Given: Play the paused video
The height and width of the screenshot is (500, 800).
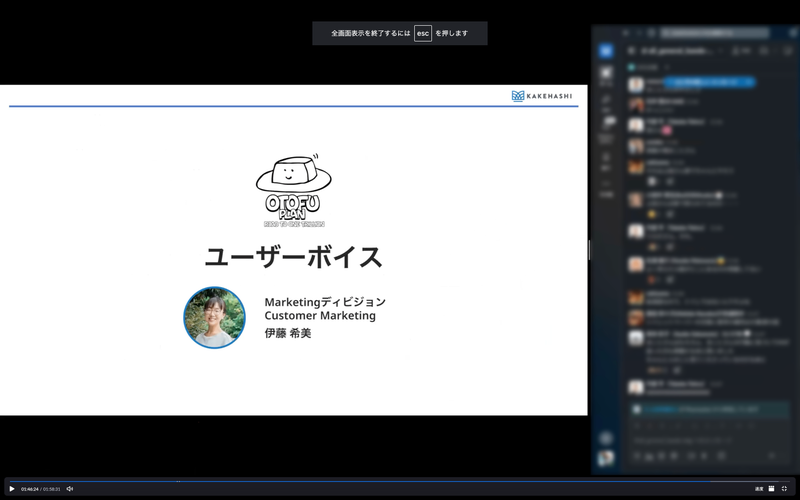Looking at the screenshot, I should [x=12, y=489].
